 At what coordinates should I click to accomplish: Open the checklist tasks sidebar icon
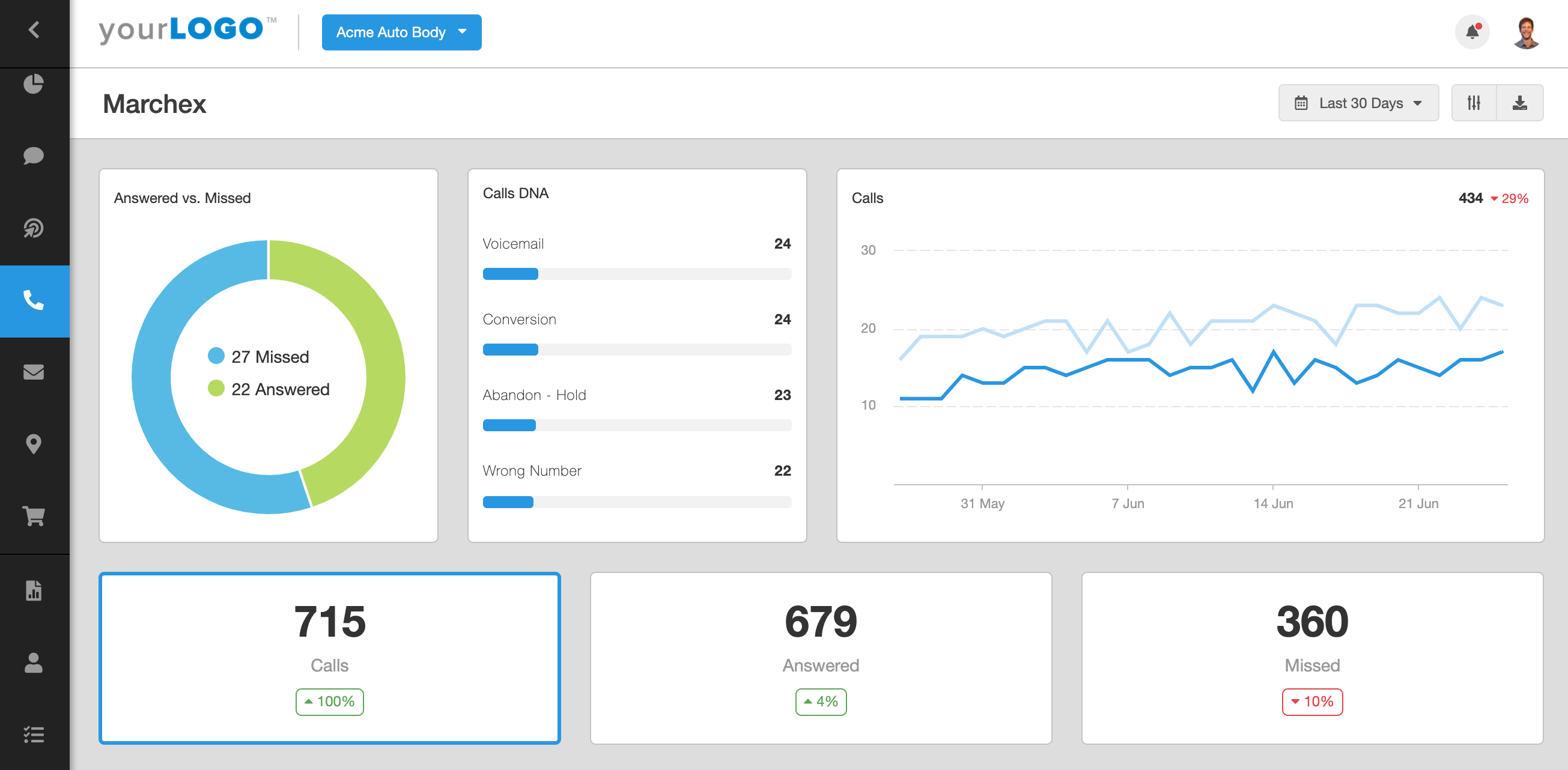pyautogui.click(x=34, y=735)
